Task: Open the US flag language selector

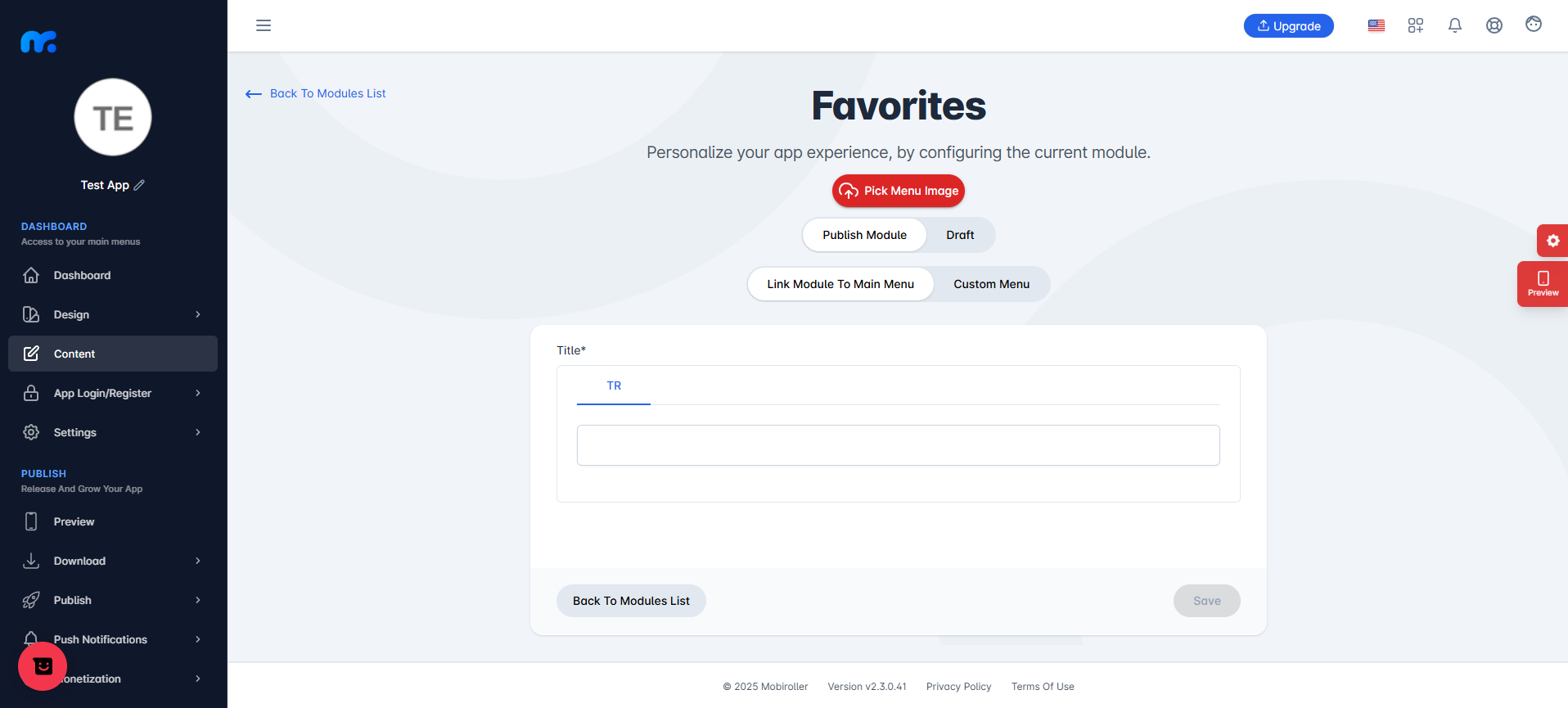Action: [1377, 25]
